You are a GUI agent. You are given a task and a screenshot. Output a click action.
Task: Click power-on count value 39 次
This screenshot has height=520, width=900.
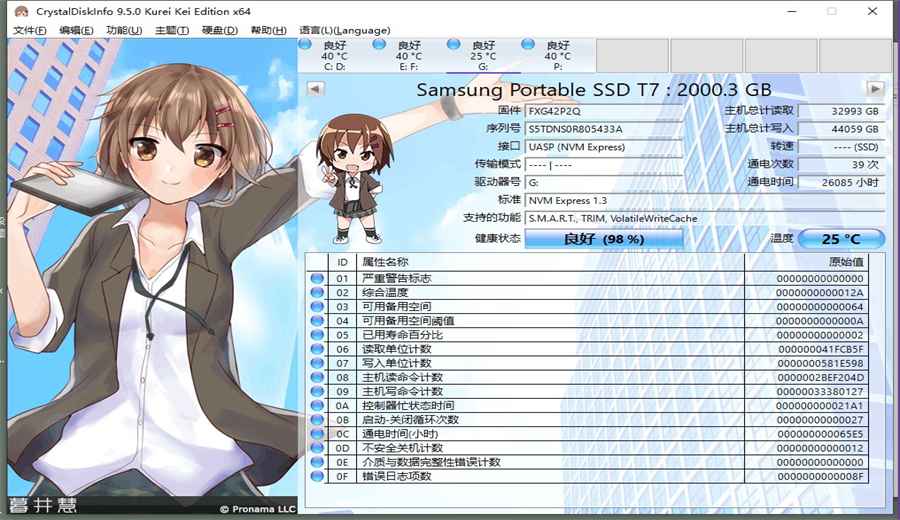[x=841, y=165]
